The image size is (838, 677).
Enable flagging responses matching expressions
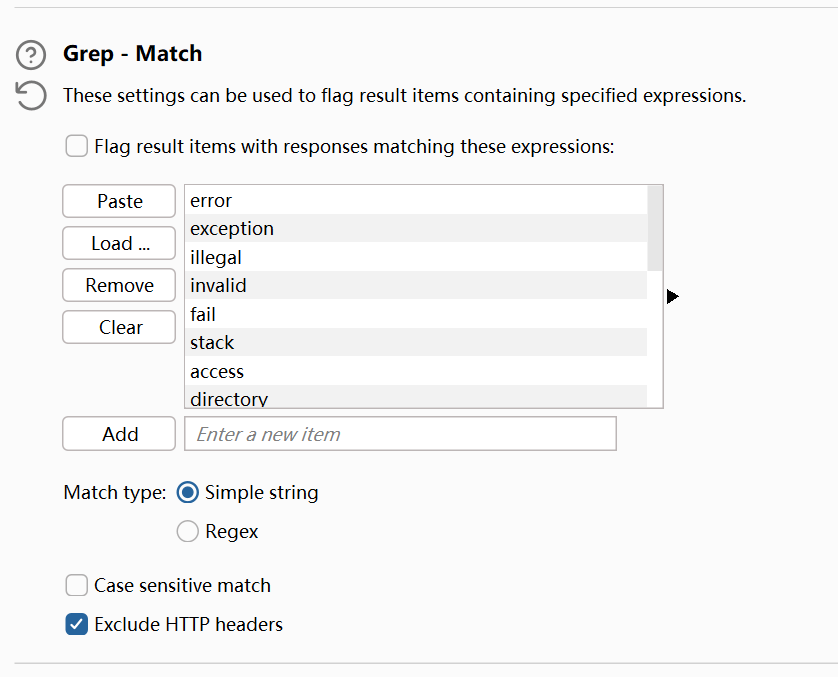[x=77, y=147]
